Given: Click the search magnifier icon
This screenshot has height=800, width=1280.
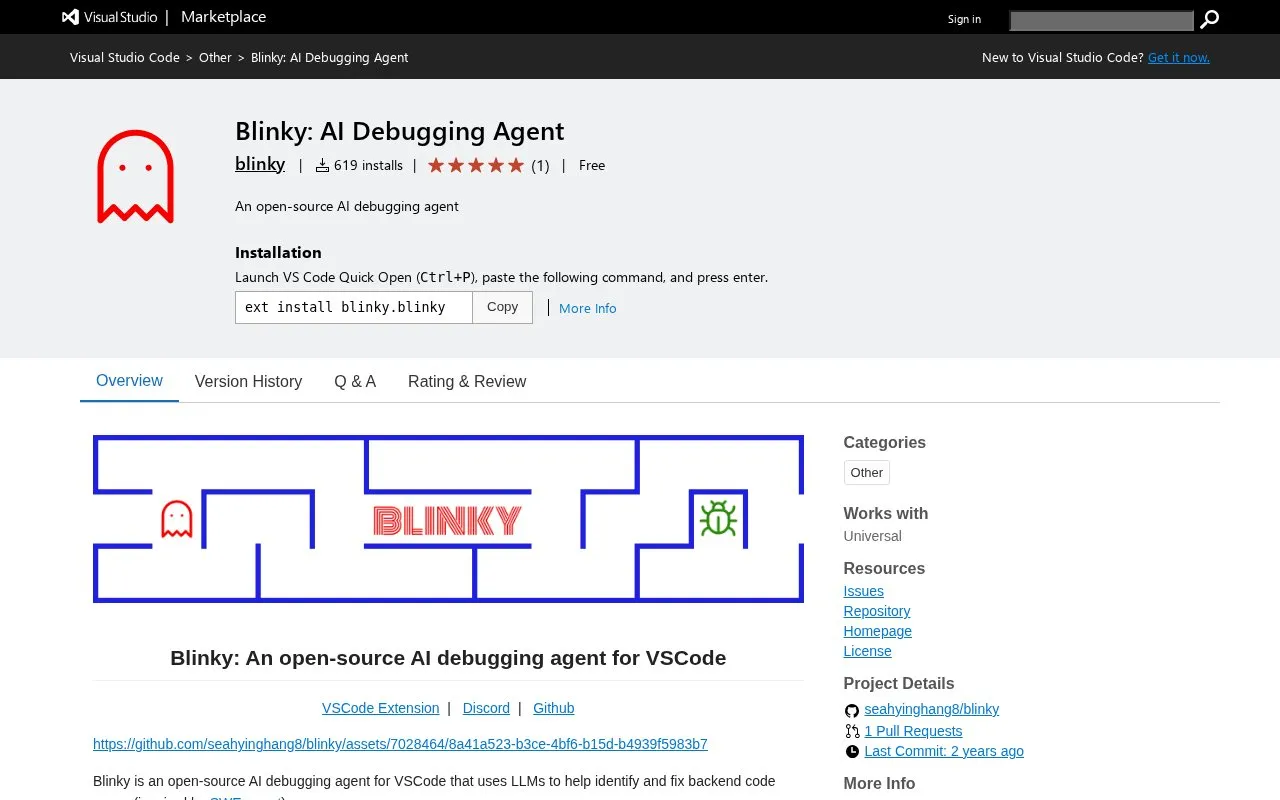Looking at the screenshot, I should coord(1209,19).
